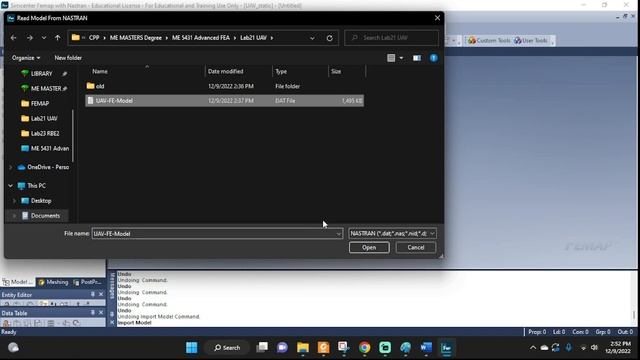Screen dimensions: 640x360
Task: Expand address bar previous locations dropdown
Action: (312, 38)
